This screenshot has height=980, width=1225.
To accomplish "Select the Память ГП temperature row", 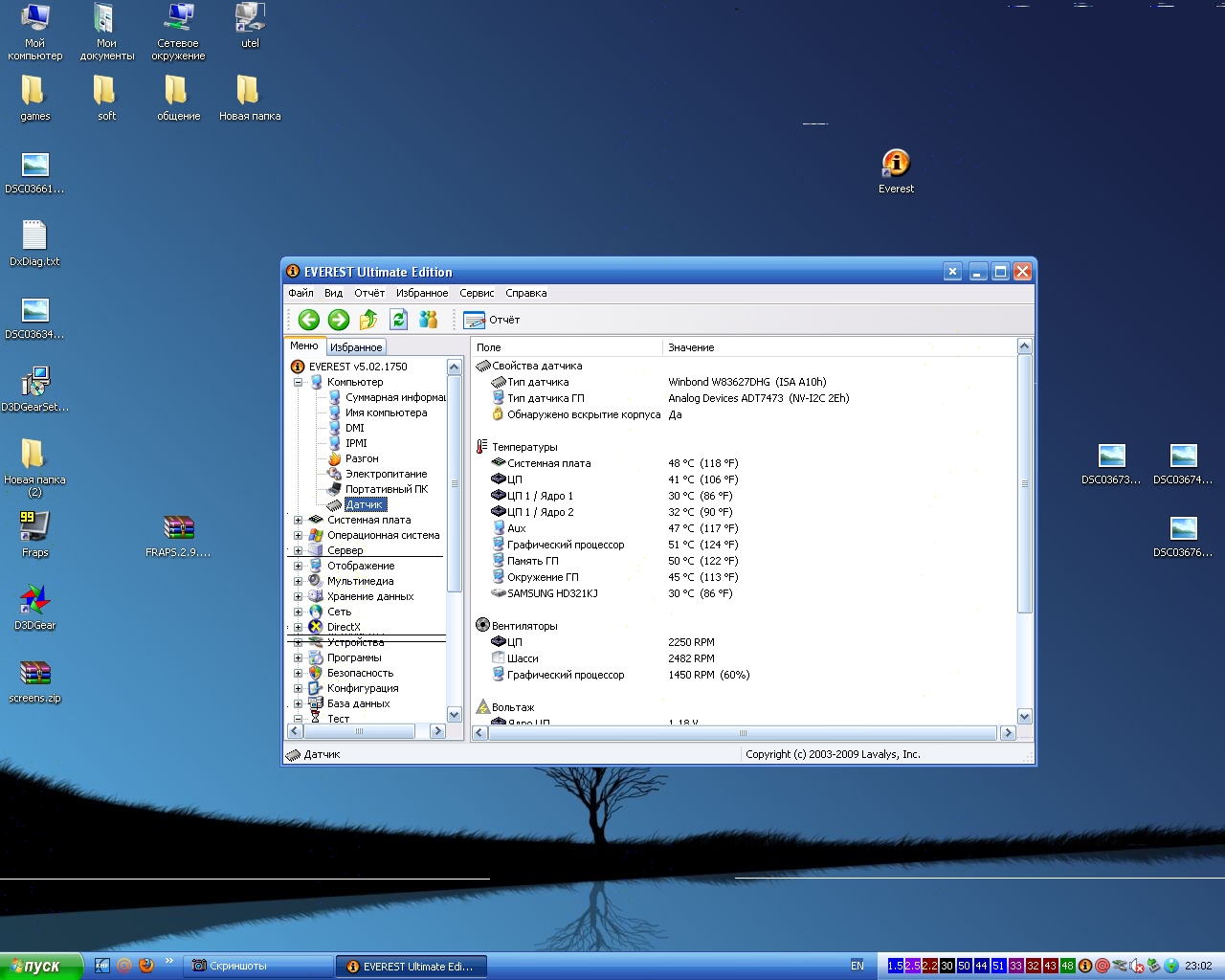I will [744, 561].
